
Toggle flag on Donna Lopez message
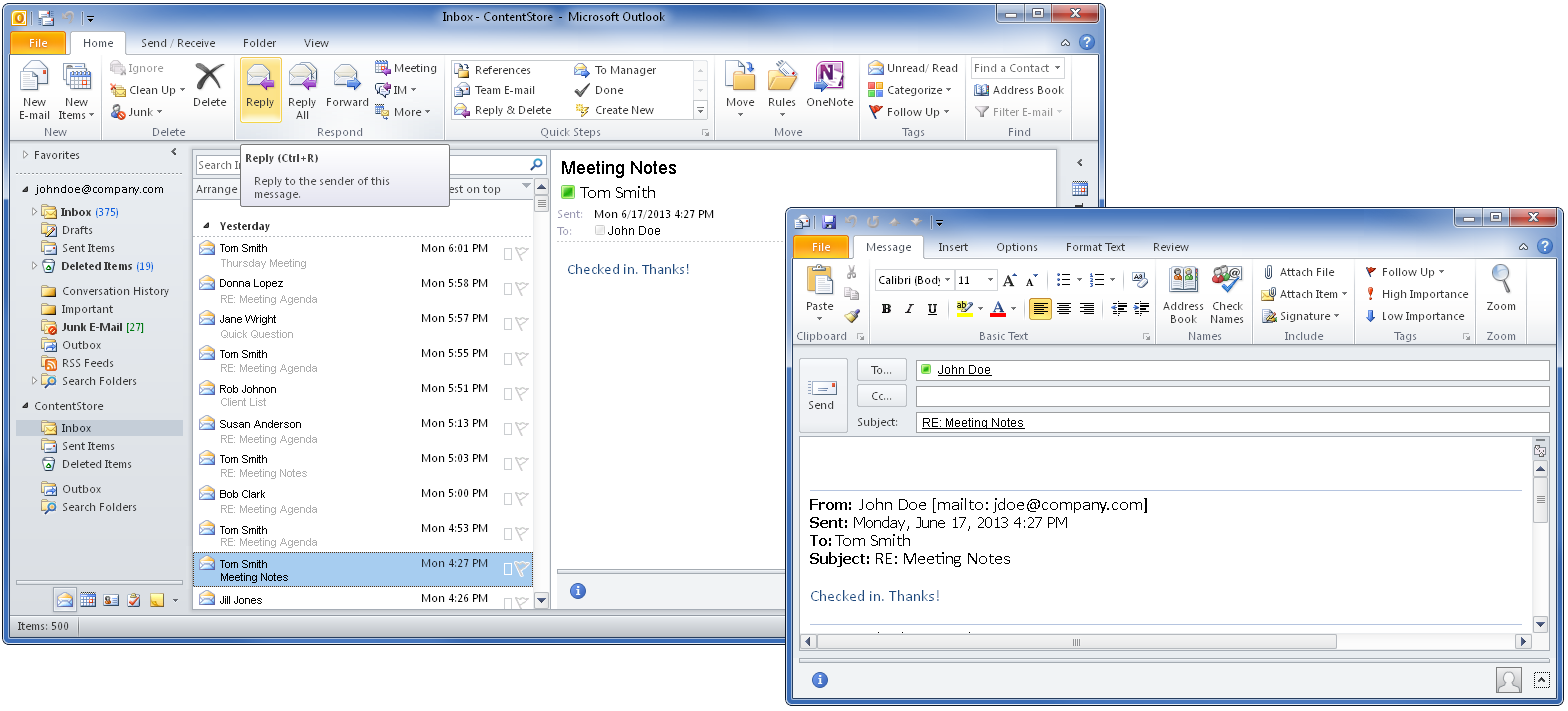[521, 289]
